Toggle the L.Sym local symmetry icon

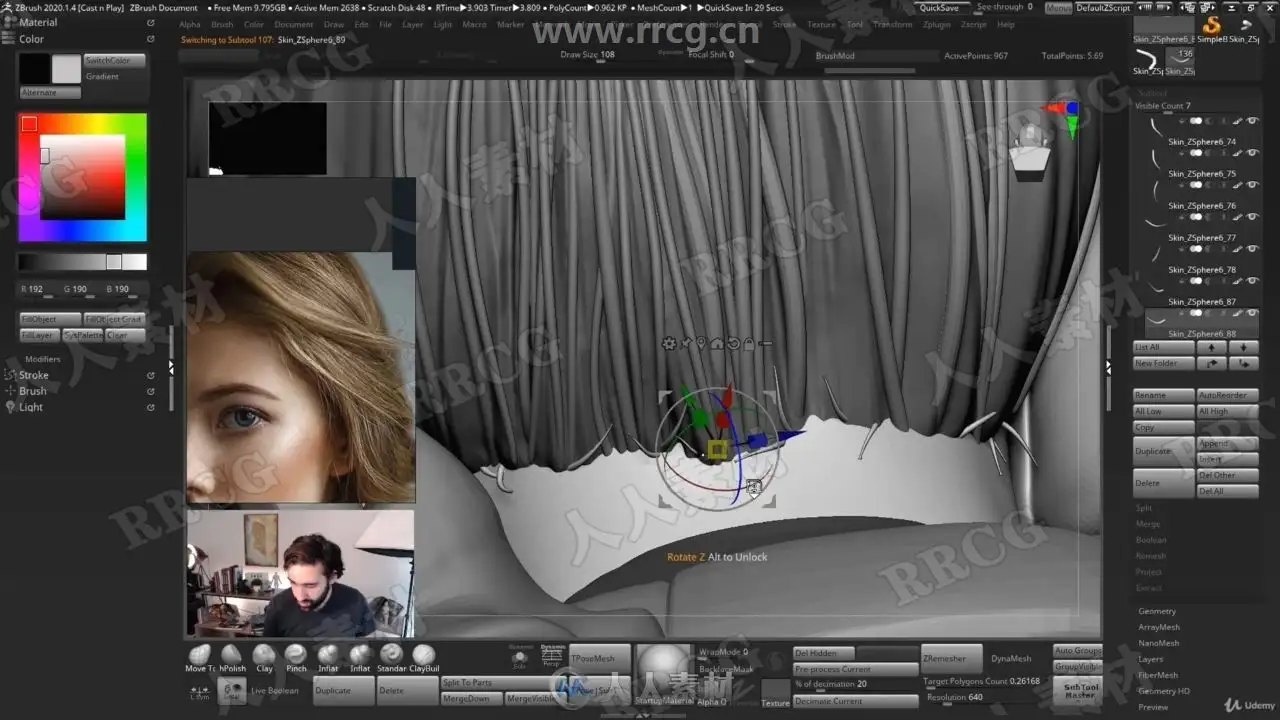(200, 690)
